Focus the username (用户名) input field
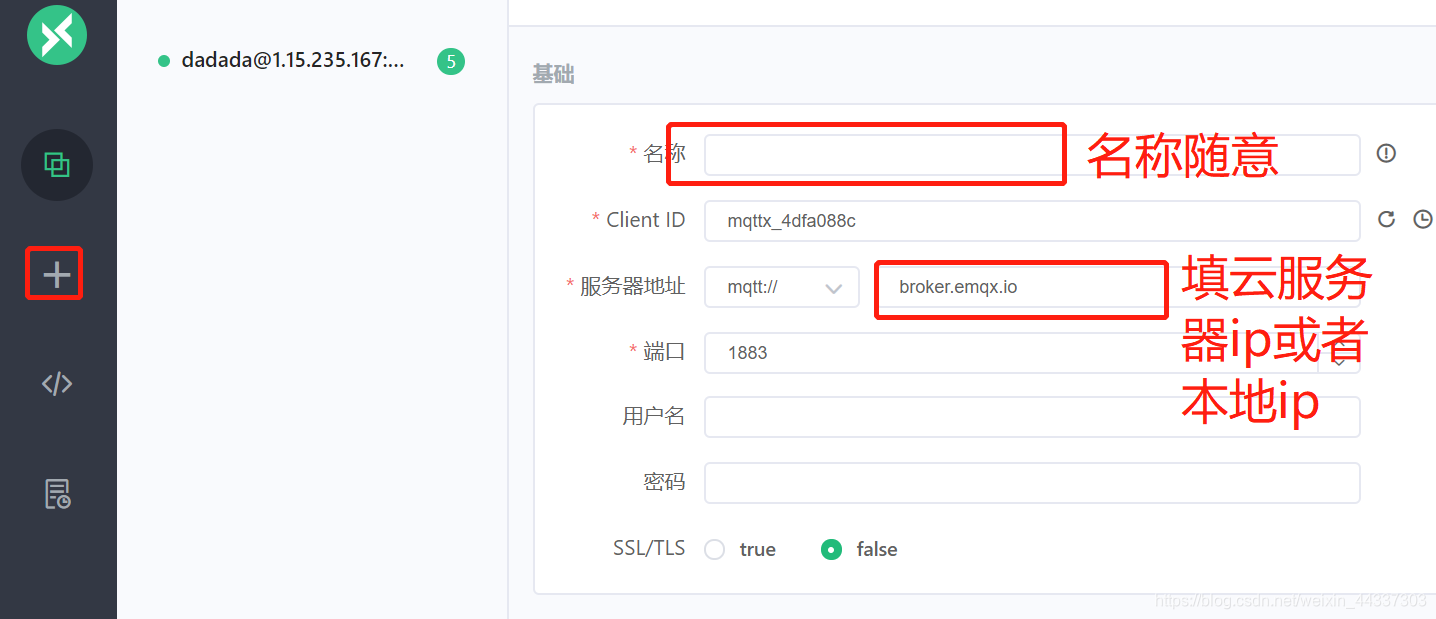Viewport: 1436px width, 619px height. pyautogui.click(x=1032, y=417)
